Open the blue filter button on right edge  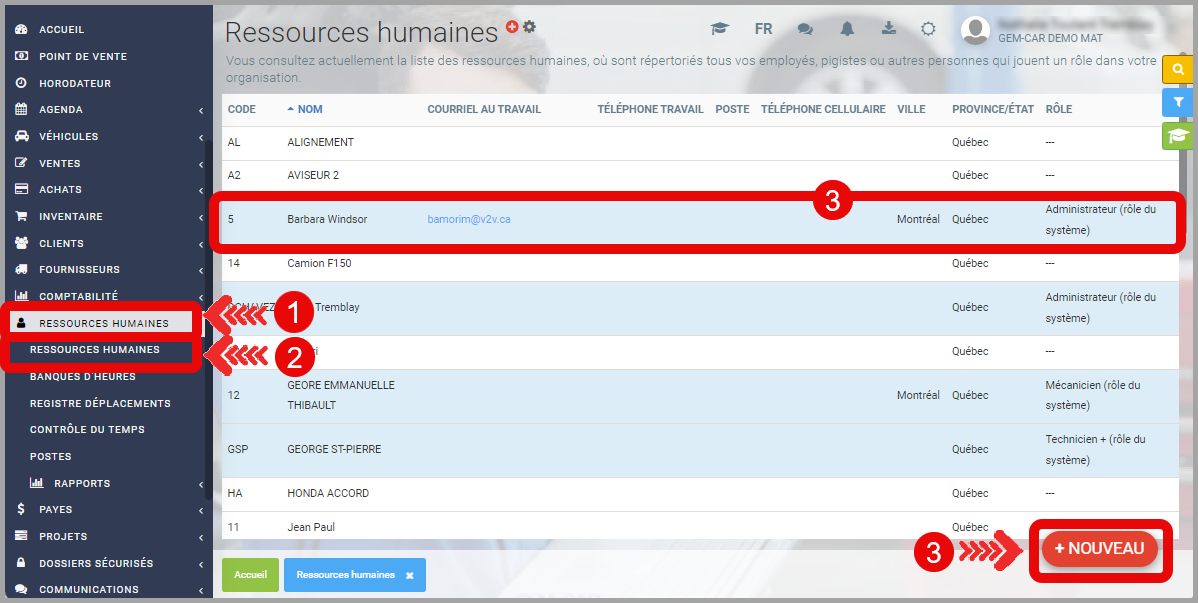pyautogui.click(x=1178, y=102)
